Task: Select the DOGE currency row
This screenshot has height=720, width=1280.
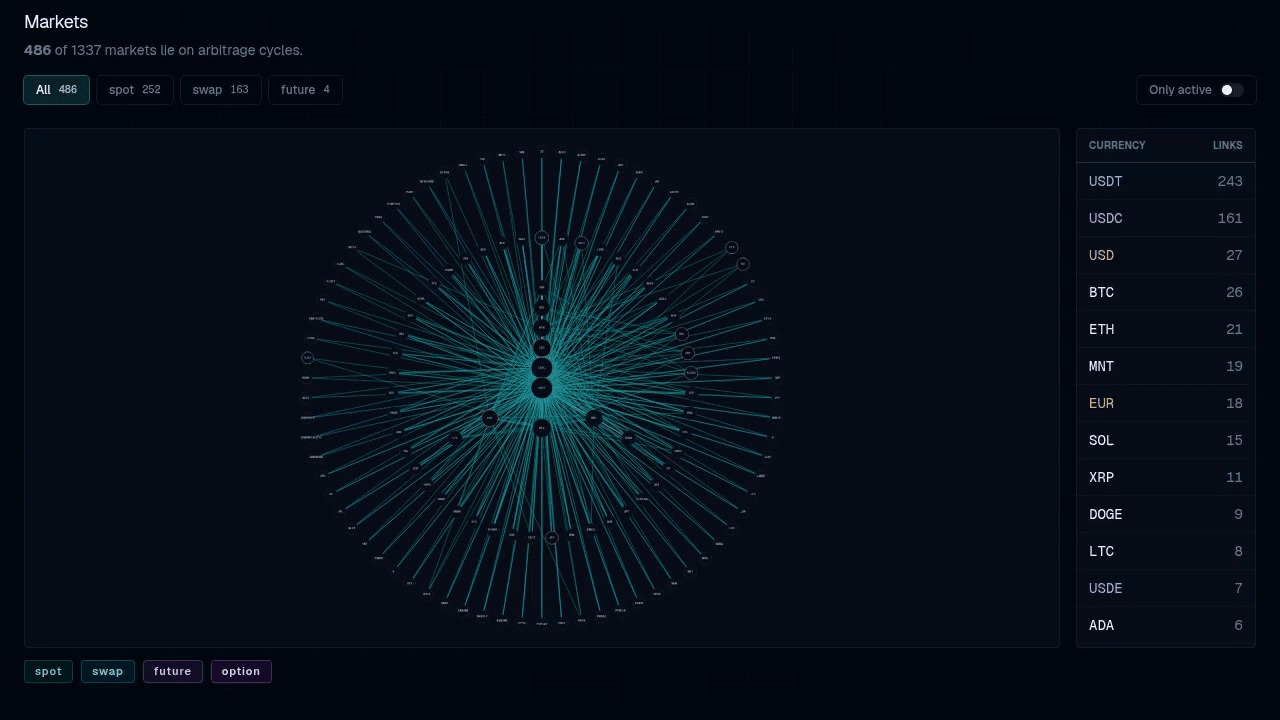Action: pyautogui.click(x=1166, y=515)
